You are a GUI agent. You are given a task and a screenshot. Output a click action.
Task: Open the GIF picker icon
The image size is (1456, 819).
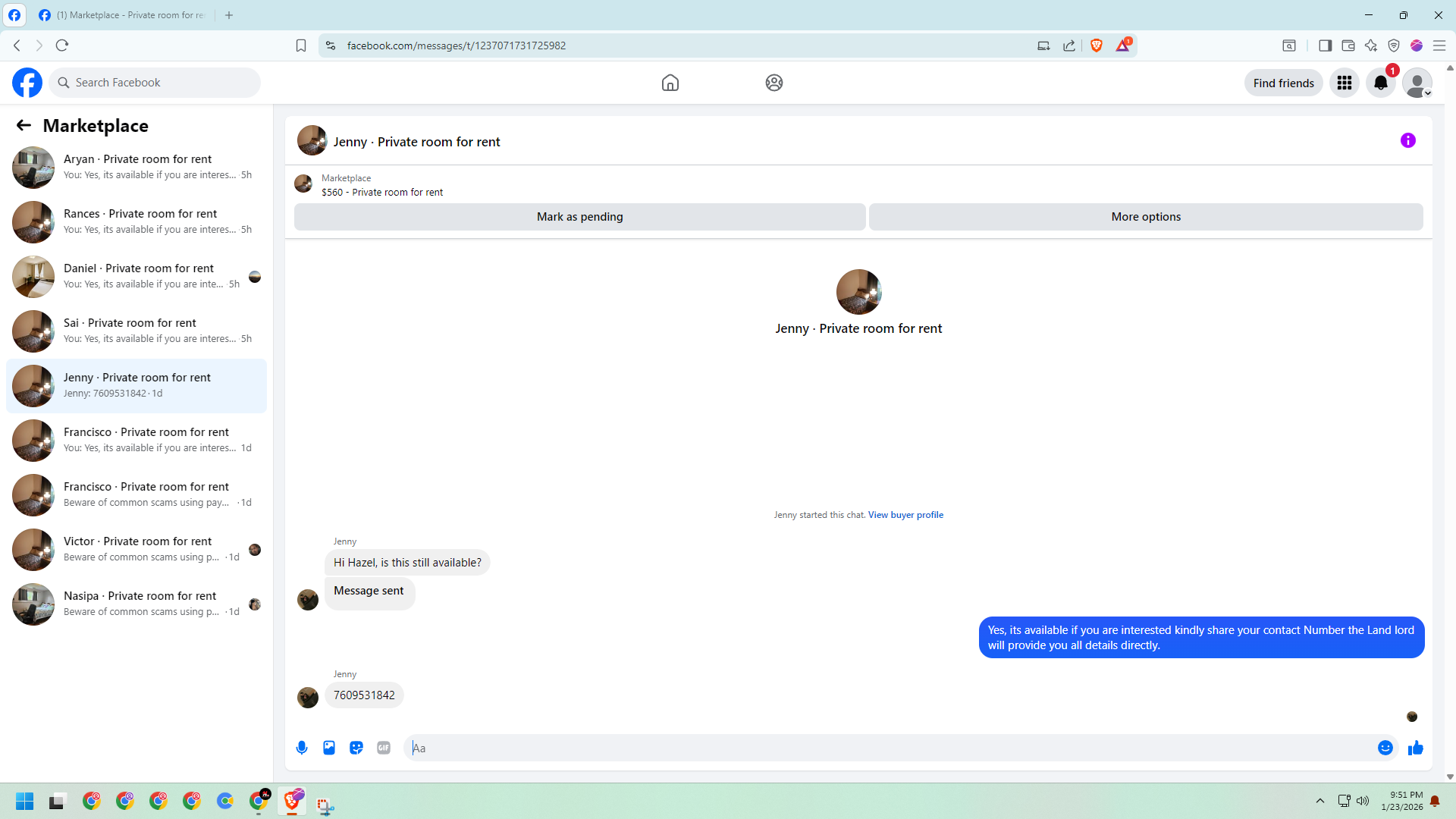pos(384,748)
